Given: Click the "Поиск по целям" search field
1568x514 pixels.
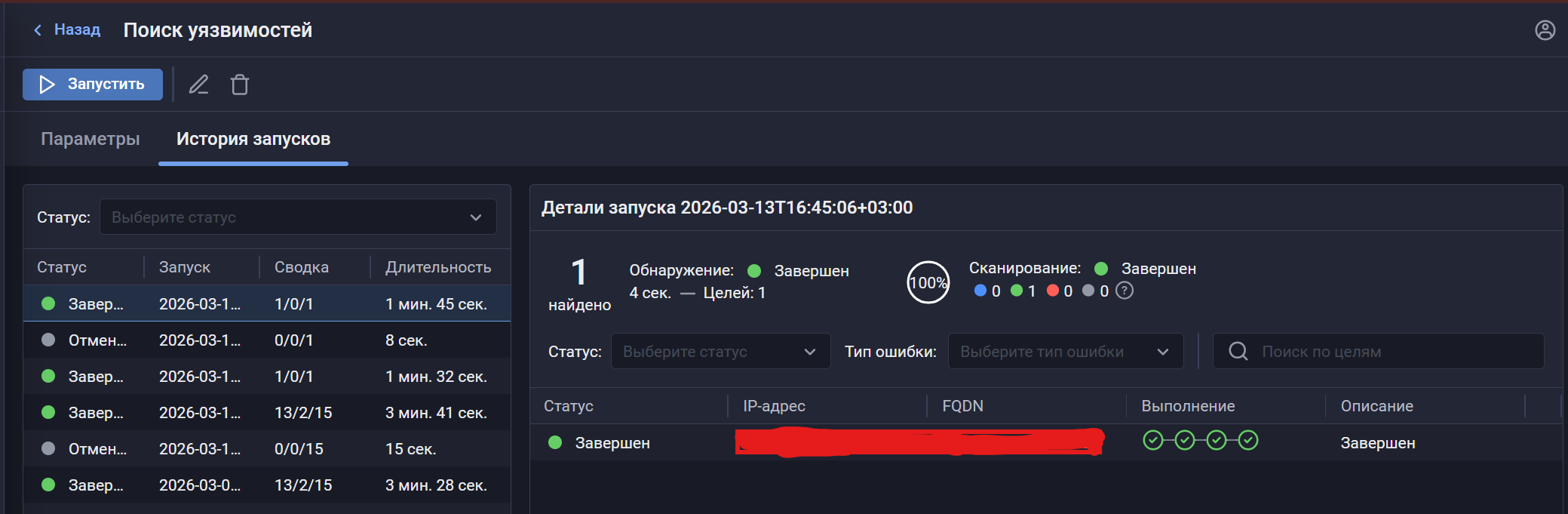Looking at the screenshot, I should click(x=1388, y=352).
